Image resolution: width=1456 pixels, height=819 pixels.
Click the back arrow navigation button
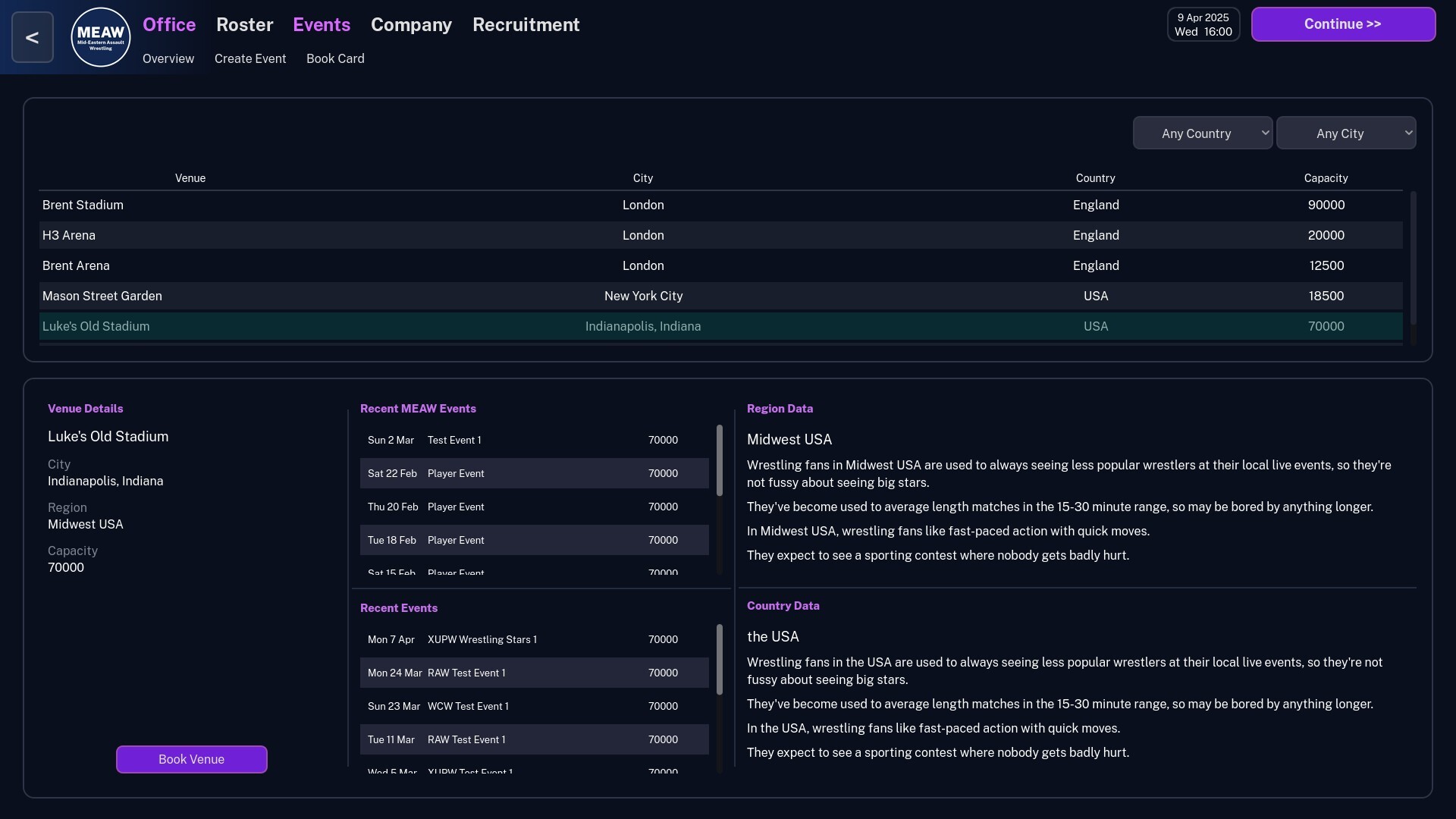click(32, 36)
